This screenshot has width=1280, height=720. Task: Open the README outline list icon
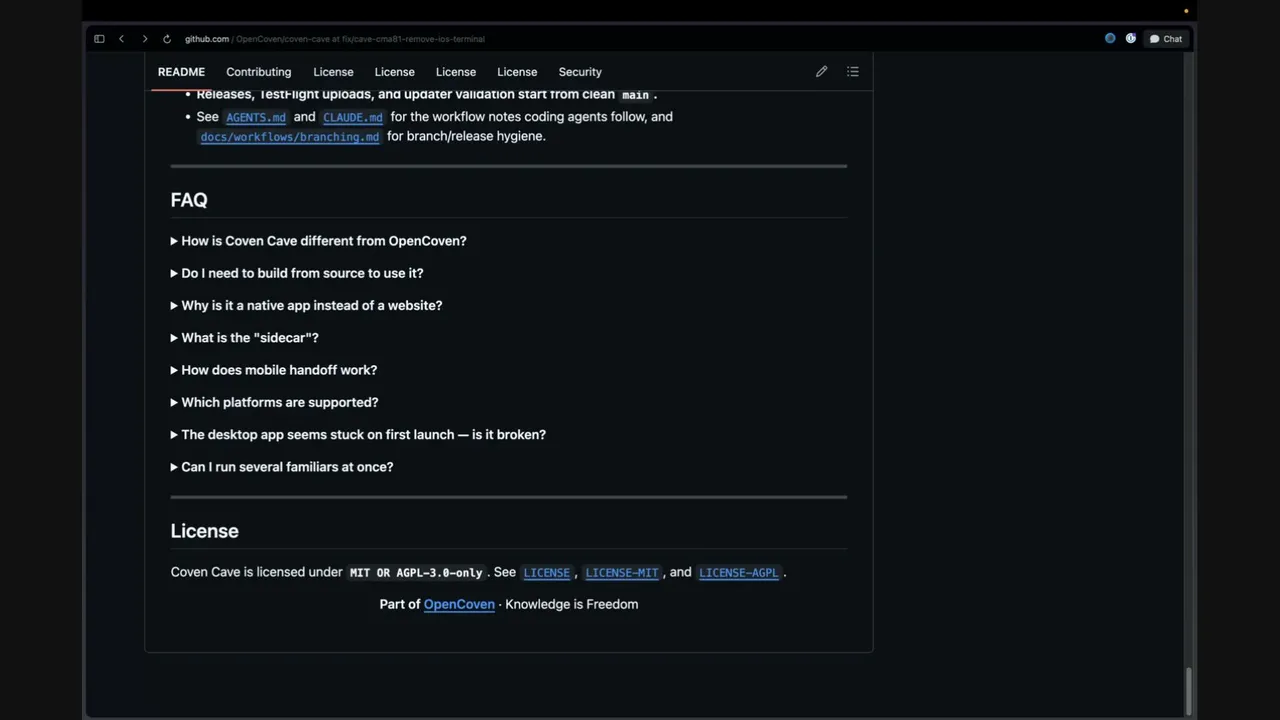click(x=853, y=72)
